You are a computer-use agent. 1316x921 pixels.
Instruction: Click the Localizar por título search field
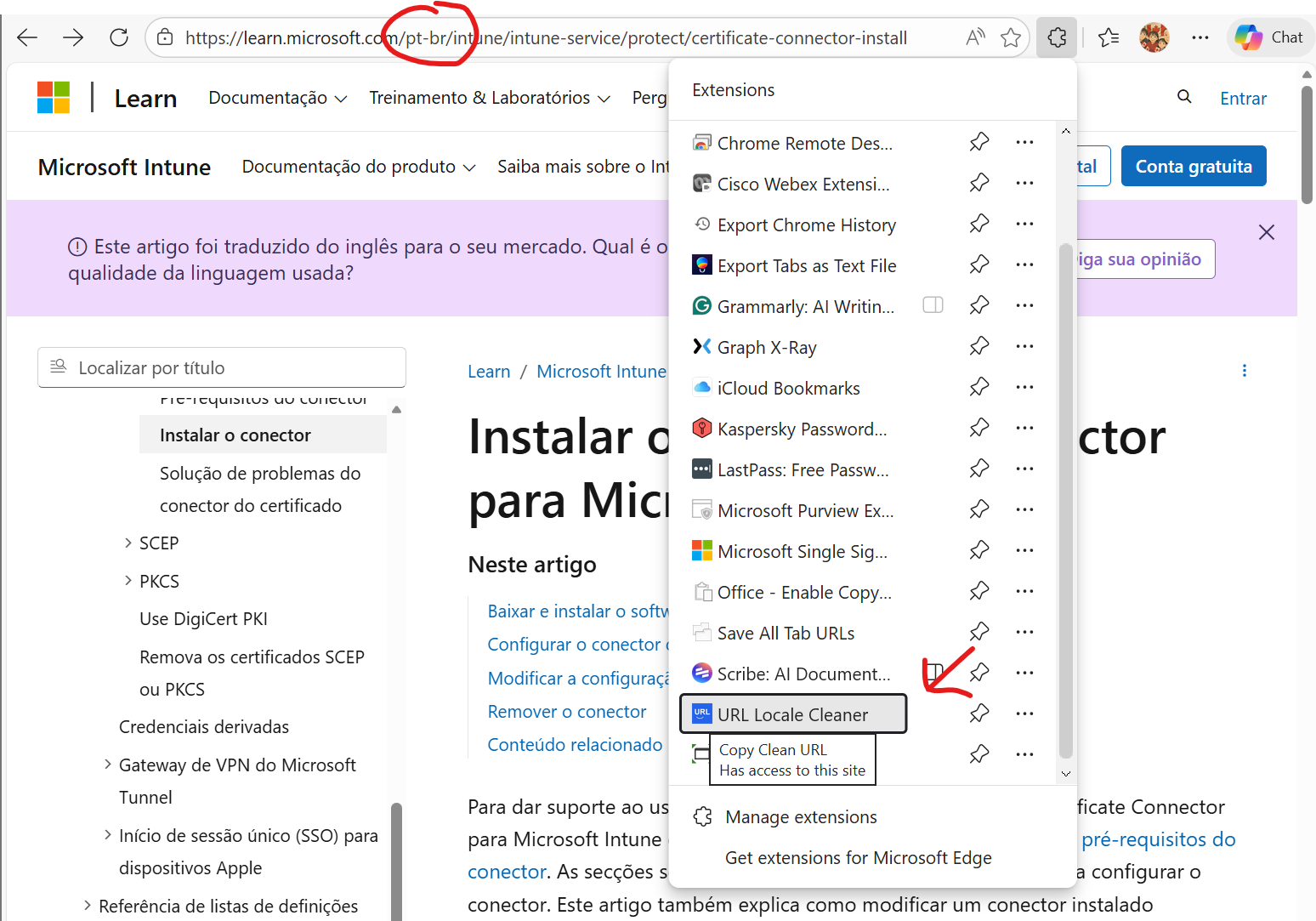[221, 367]
